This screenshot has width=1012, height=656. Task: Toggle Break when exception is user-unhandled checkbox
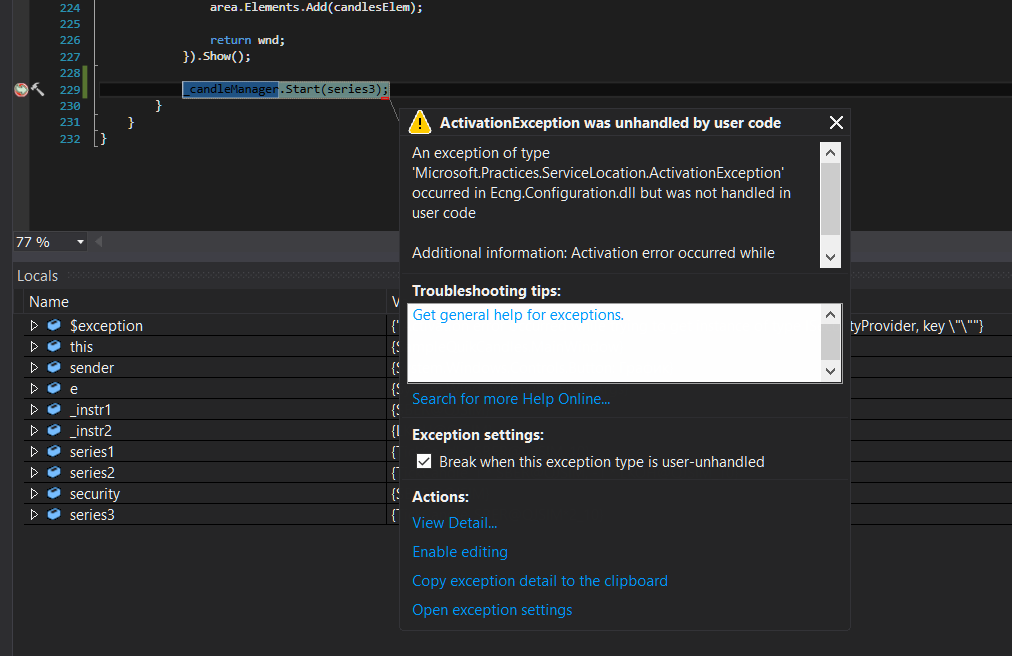[424, 462]
